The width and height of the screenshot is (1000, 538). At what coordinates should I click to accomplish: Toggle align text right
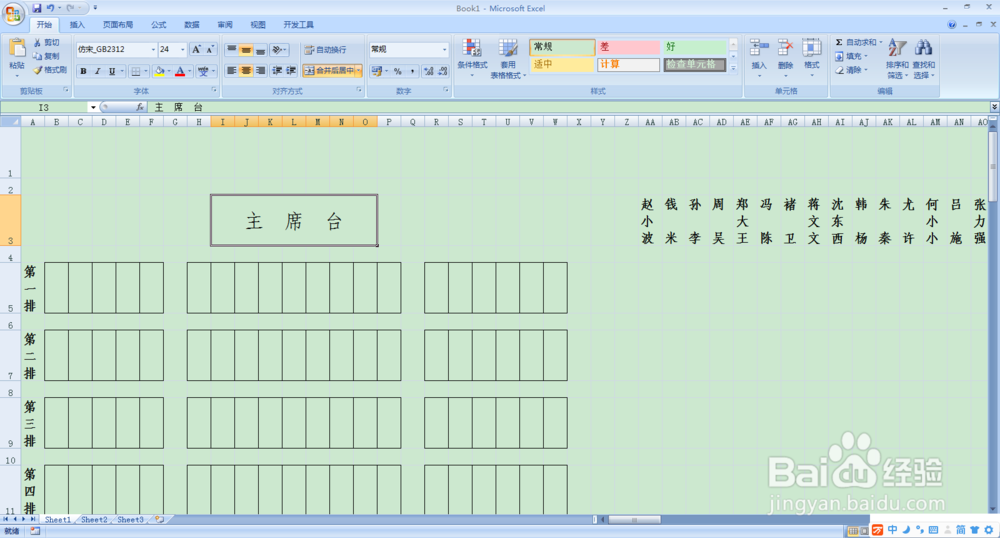click(260, 71)
